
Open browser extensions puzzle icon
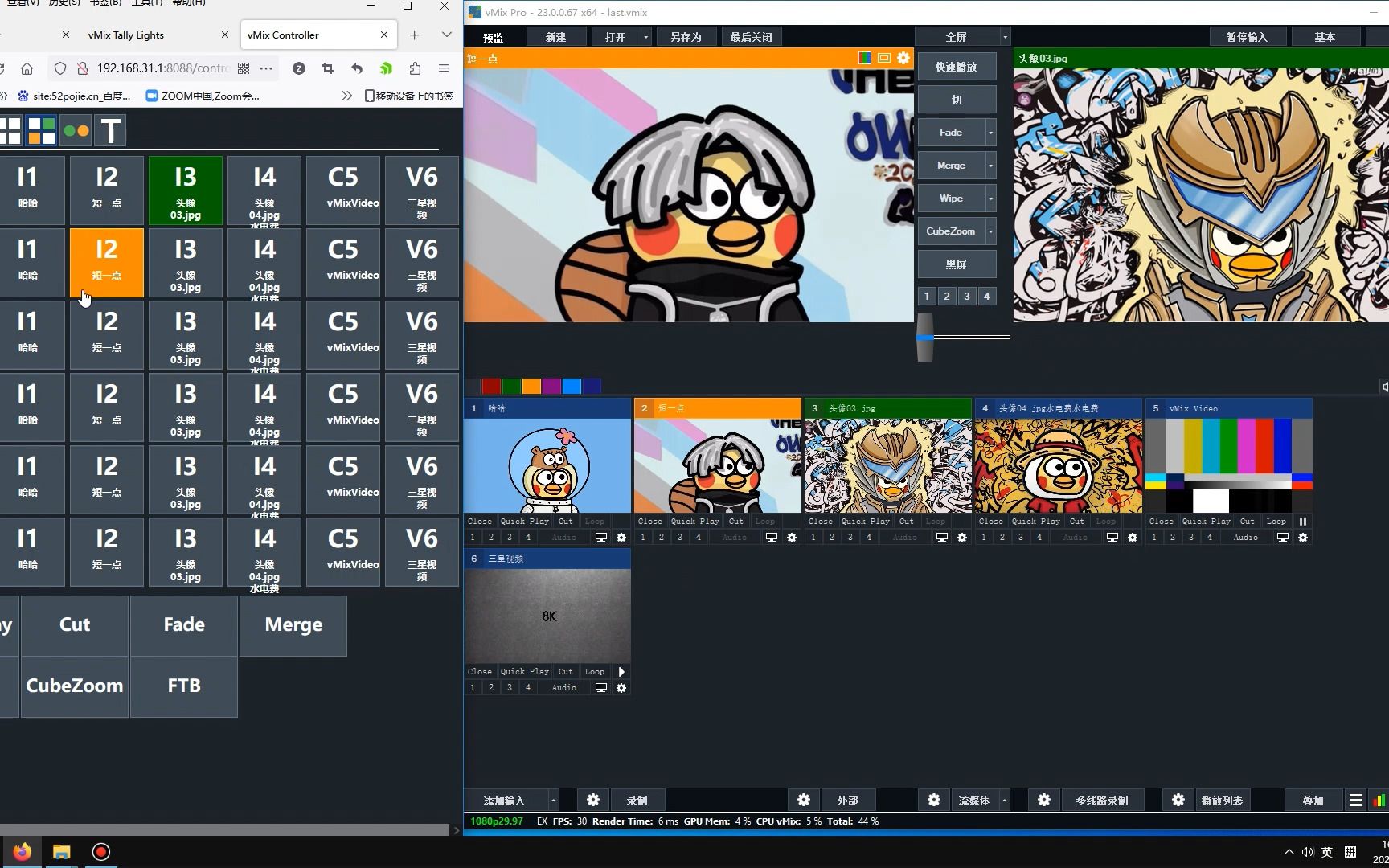[x=415, y=68]
